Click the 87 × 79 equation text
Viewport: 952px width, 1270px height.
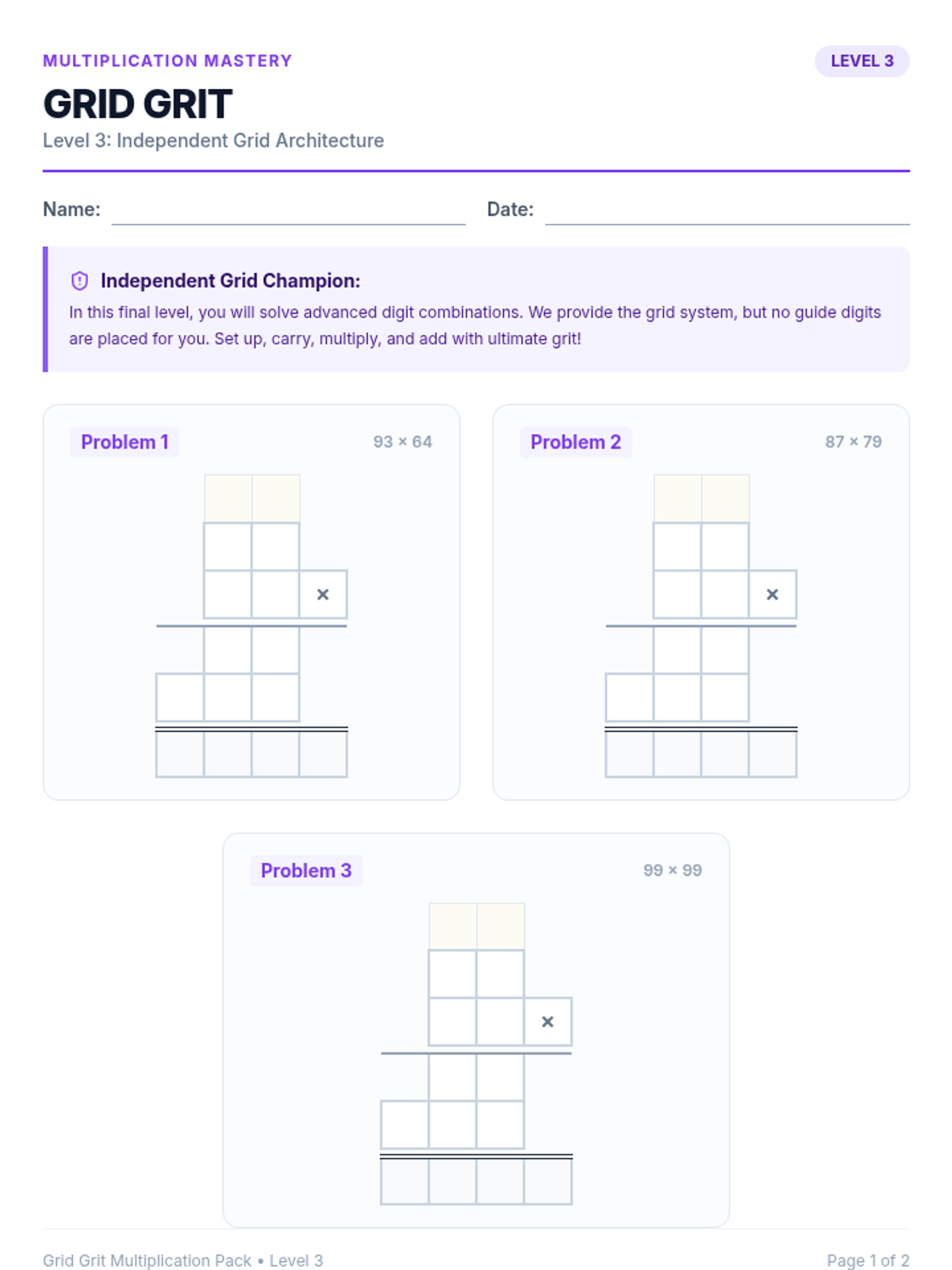point(853,442)
